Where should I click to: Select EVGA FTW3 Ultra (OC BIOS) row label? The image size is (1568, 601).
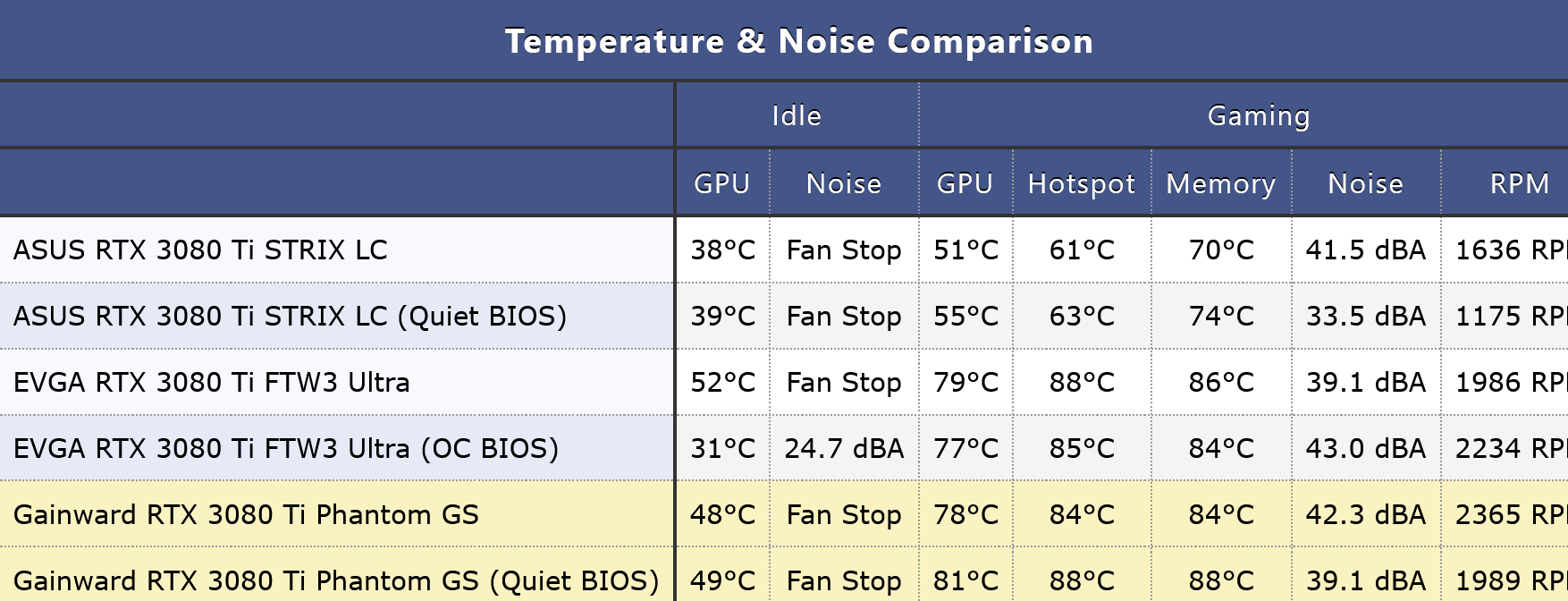(286, 448)
